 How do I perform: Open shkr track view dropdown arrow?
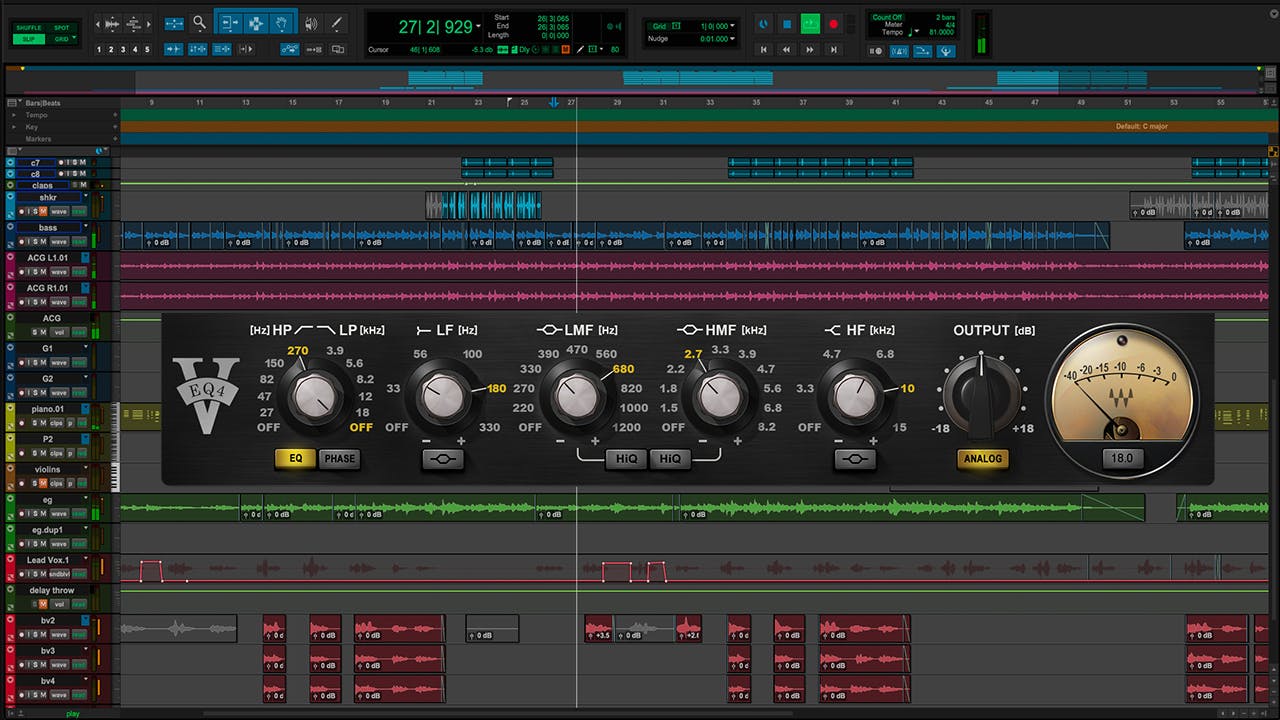(x=86, y=196)
